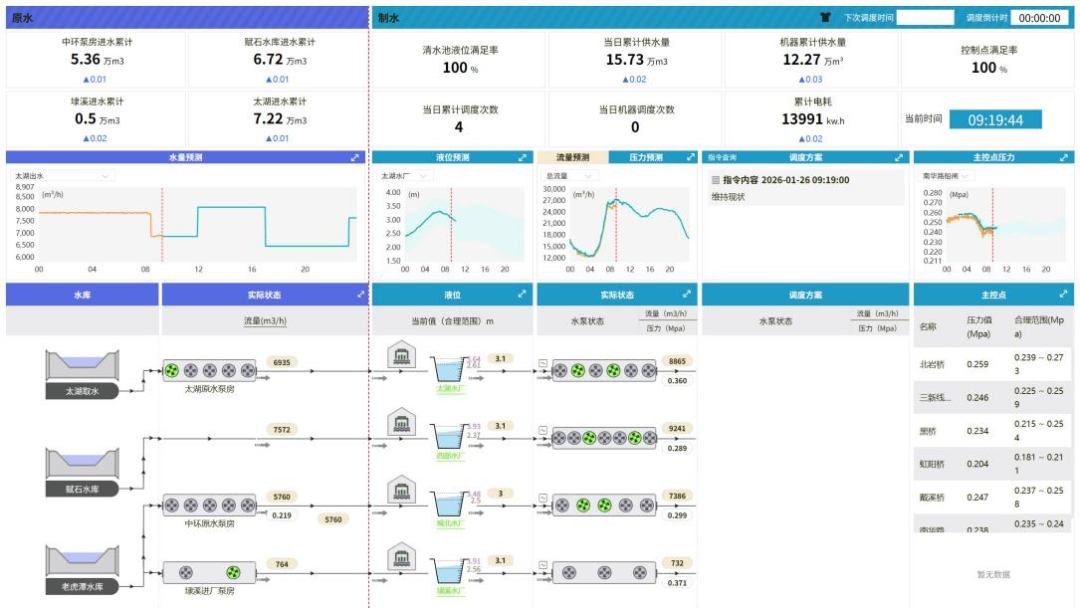1080x608 pixels.
Task: Open the 太湖出水 dropdown selector
Action: point(62,176)
